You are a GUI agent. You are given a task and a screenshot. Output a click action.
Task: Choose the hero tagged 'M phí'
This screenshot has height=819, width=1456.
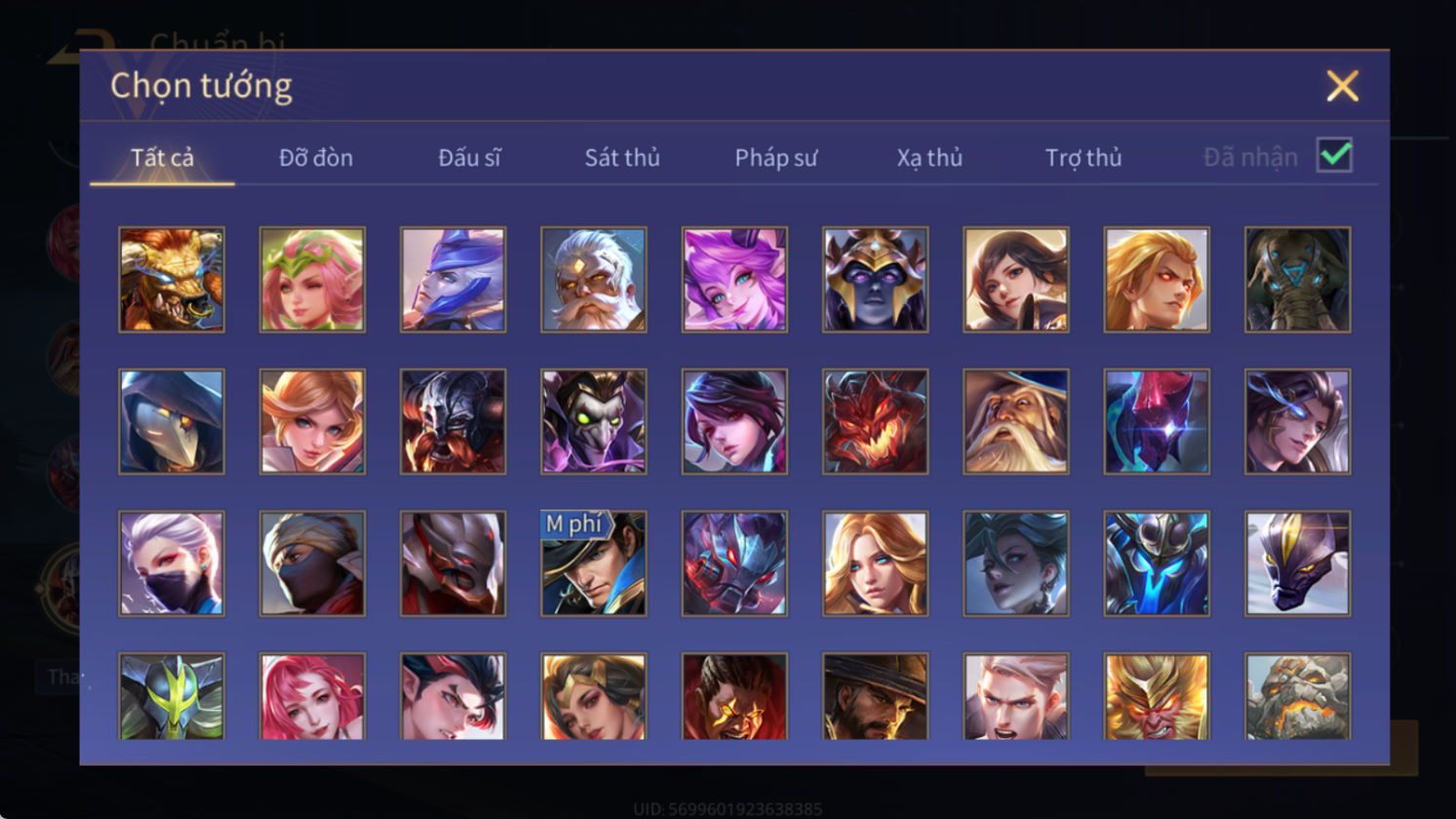[594, 564]
